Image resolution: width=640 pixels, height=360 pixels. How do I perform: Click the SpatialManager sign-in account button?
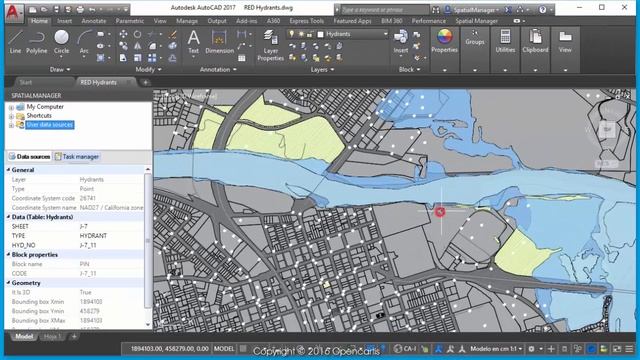(473, 9)
